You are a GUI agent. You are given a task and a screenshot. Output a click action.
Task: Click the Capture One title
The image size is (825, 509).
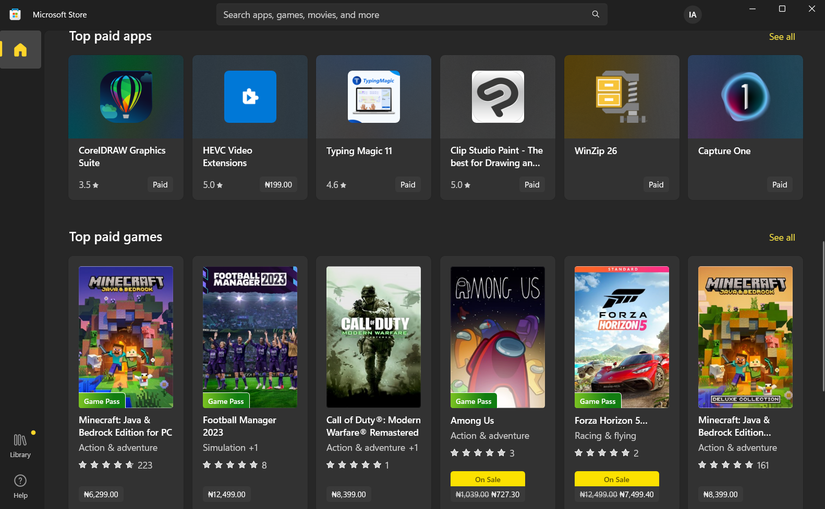tap(725, 151)
